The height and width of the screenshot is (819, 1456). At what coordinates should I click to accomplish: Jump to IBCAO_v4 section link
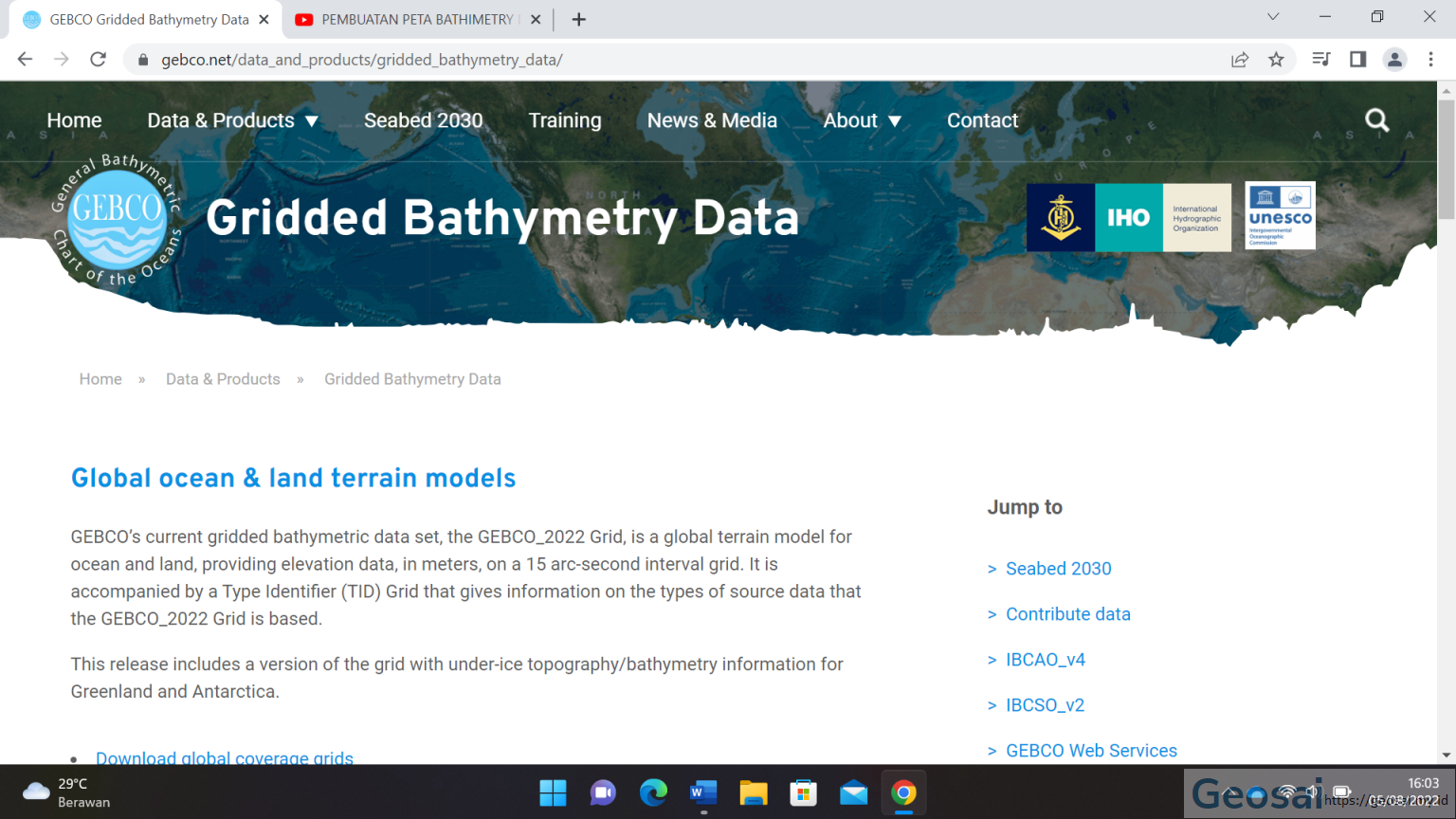pos(1046,659)
